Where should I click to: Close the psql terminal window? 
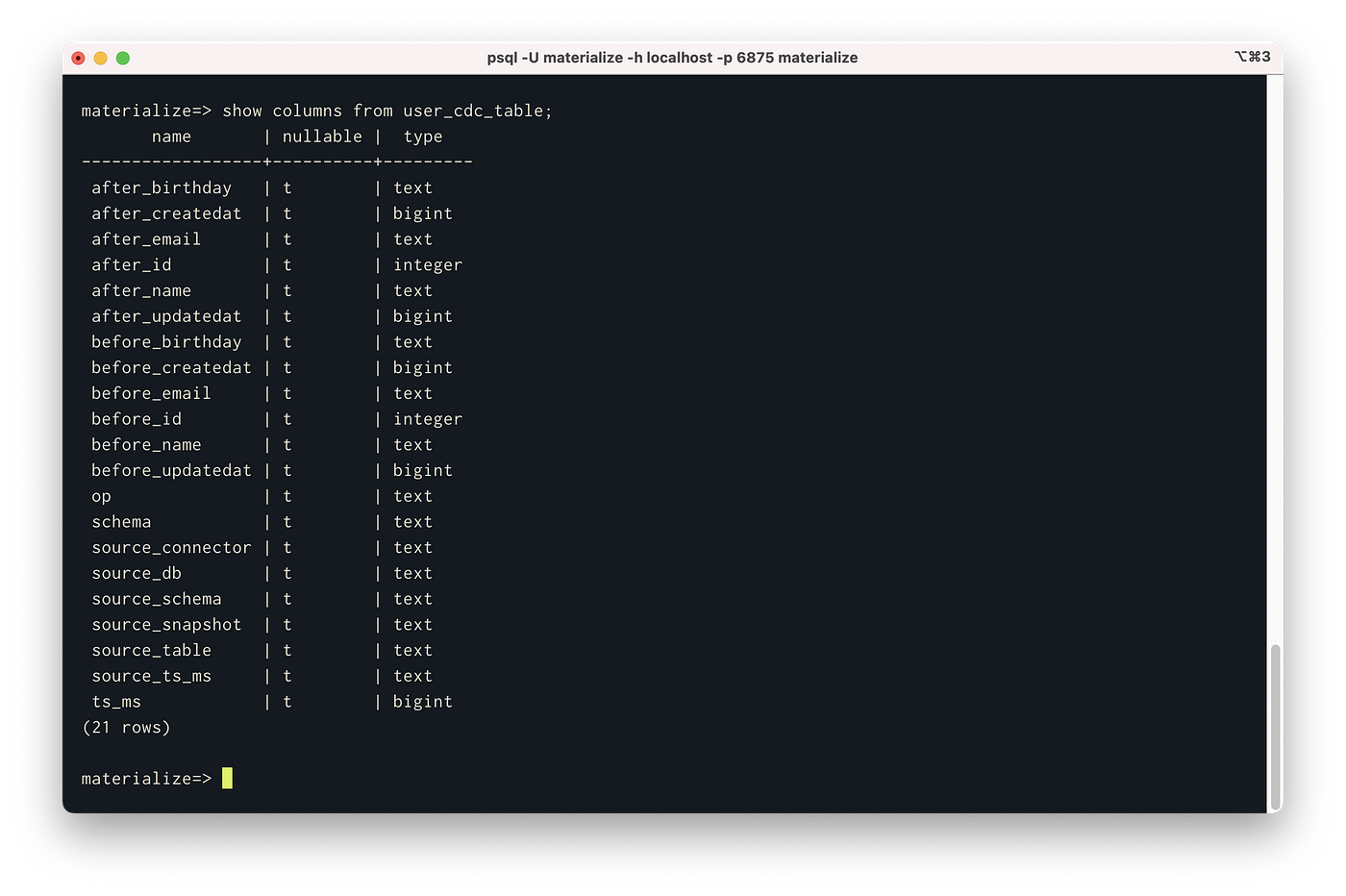79,58
